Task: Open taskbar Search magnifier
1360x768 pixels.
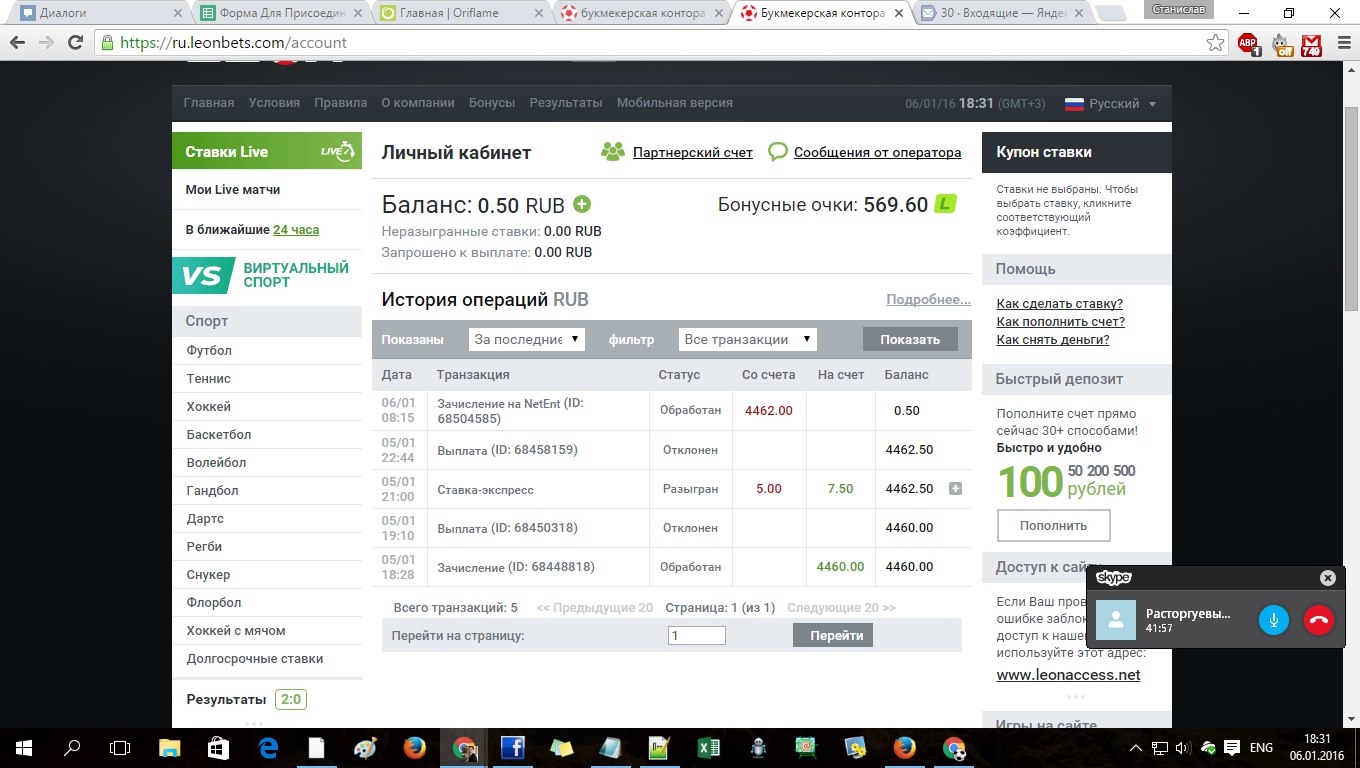Action: click(x=72, y=747)
